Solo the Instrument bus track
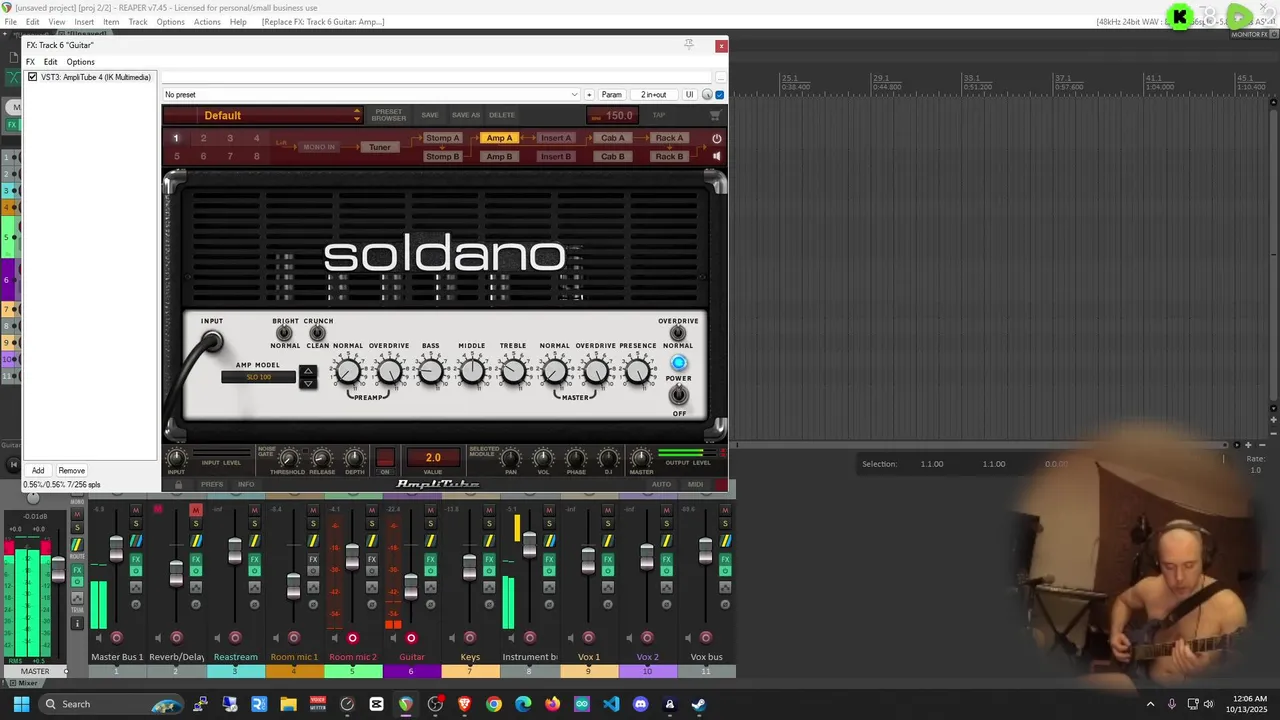This screenshot has width=1280, height=720. pyautogui.click(x=548, y=523)
